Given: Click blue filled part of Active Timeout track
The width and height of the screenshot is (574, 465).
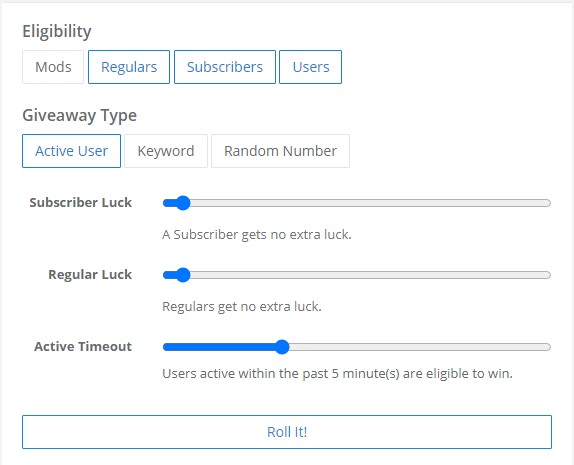Looking at the screenshot, I should [x=219, y=347].
